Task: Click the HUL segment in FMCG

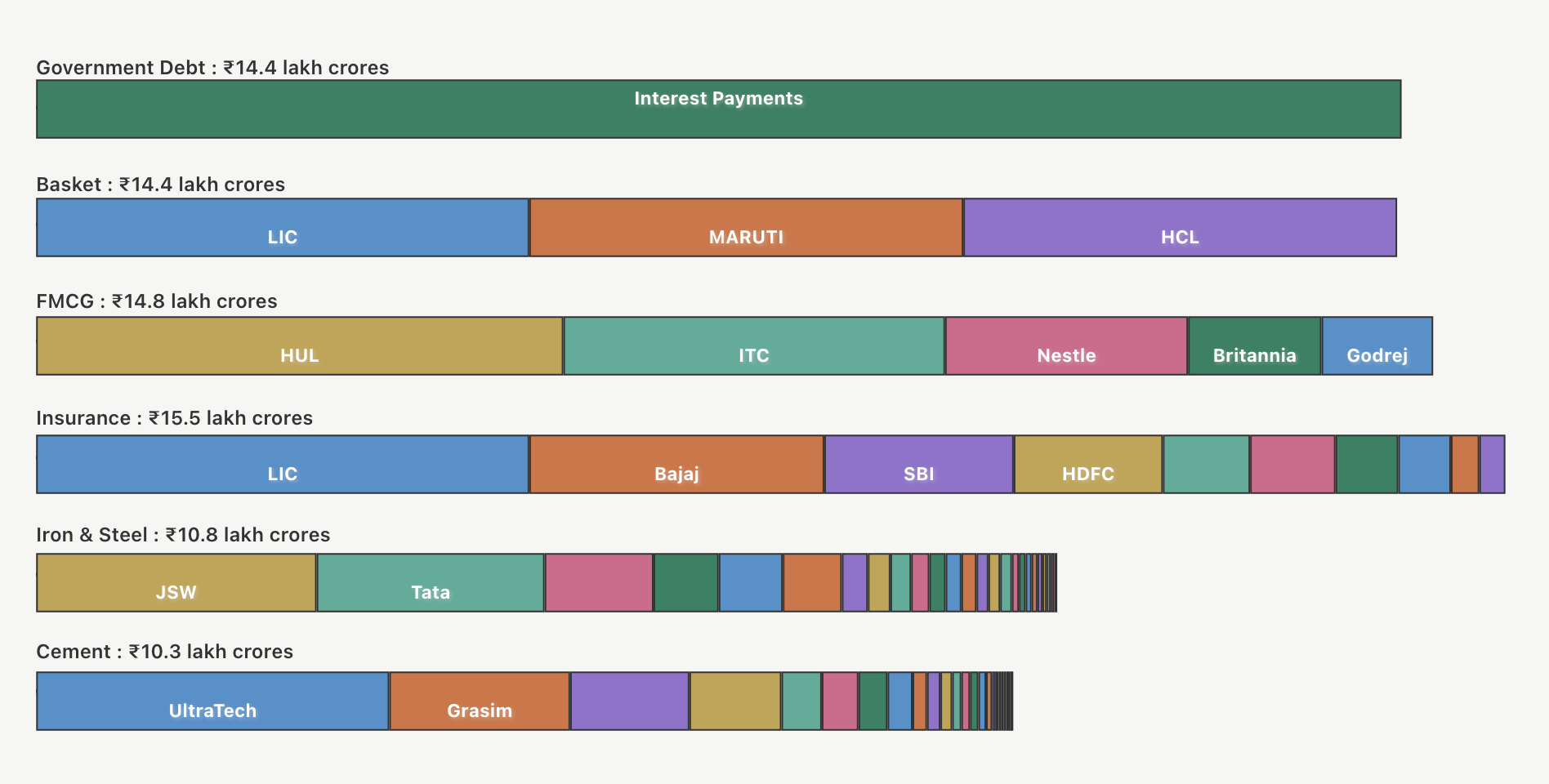Action: [x=299, y=346]
